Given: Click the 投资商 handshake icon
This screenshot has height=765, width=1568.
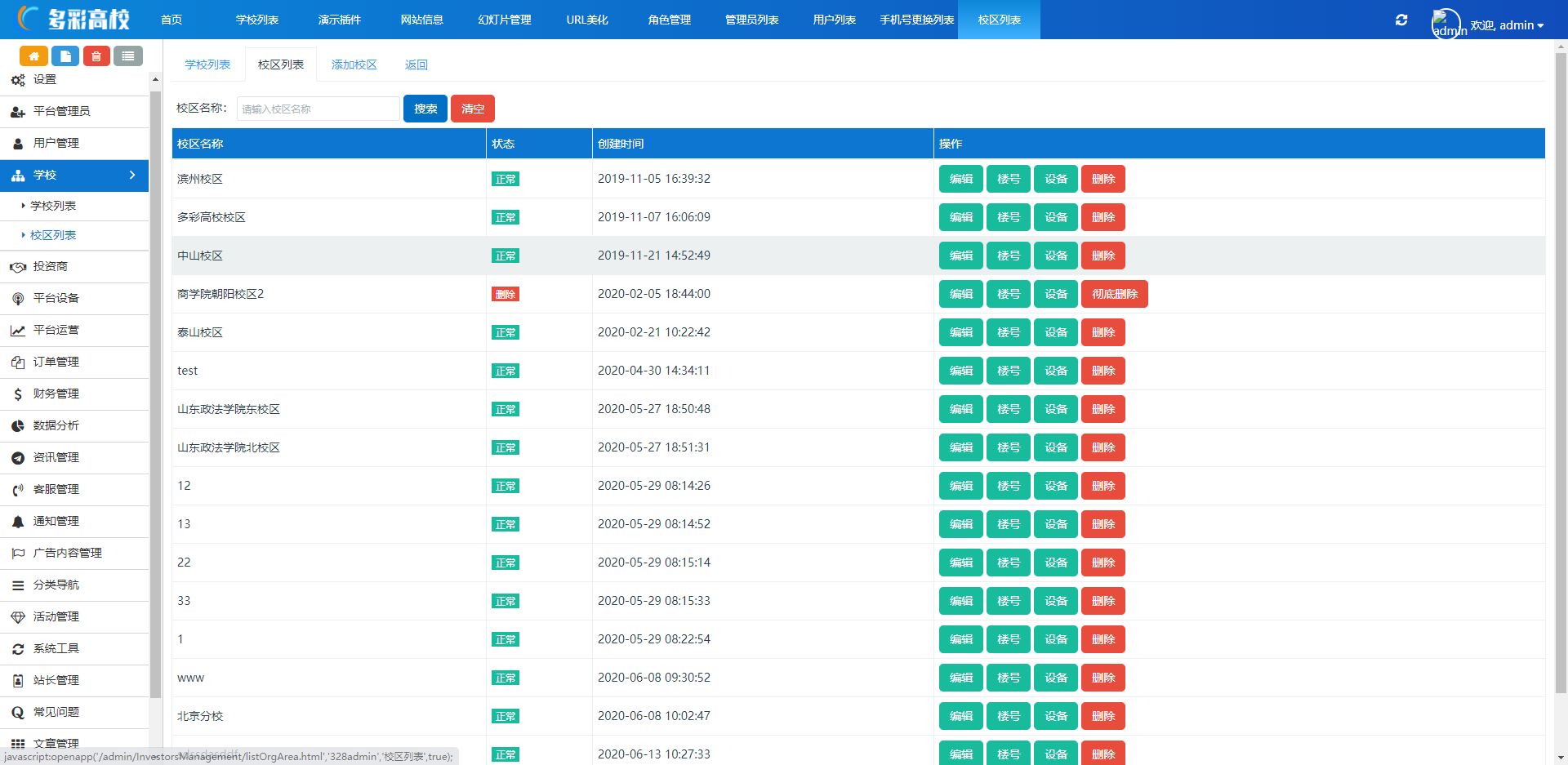Looking at the screenshot, I should click(18, 267).
